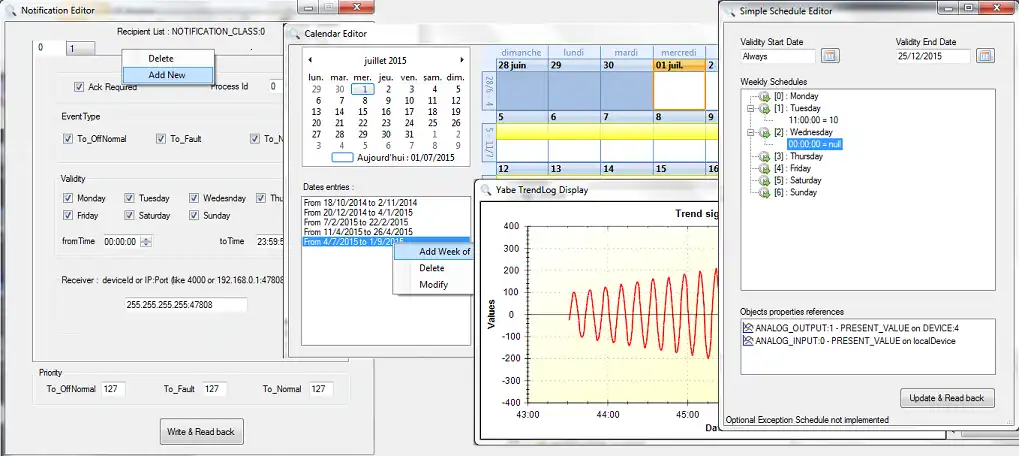1019x456 pixels.
Task: Go to next month in calendar
Action: 461,60
